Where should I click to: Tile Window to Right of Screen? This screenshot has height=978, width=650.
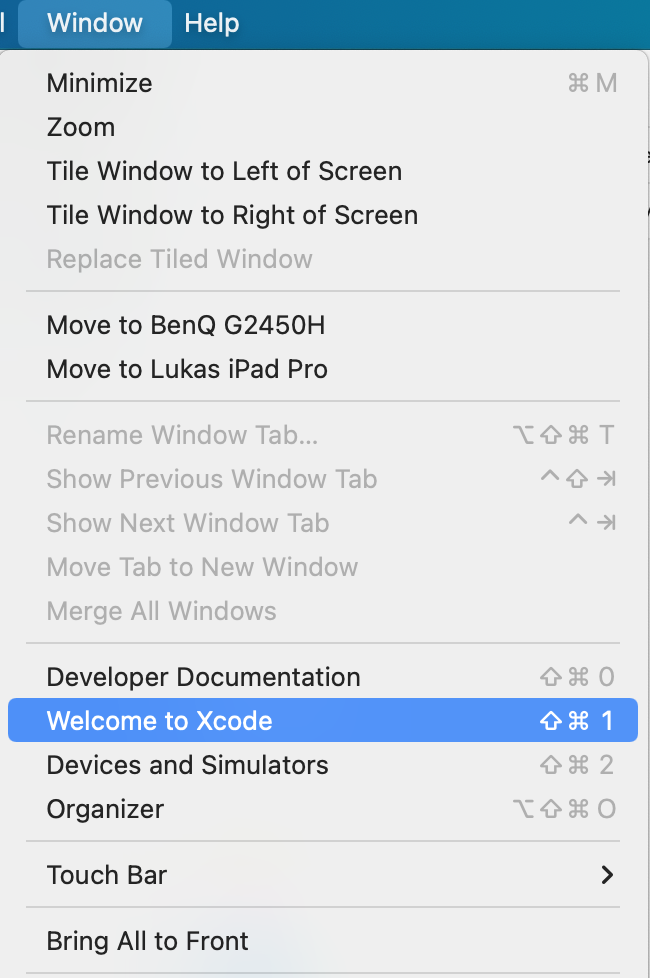(232, 215)
